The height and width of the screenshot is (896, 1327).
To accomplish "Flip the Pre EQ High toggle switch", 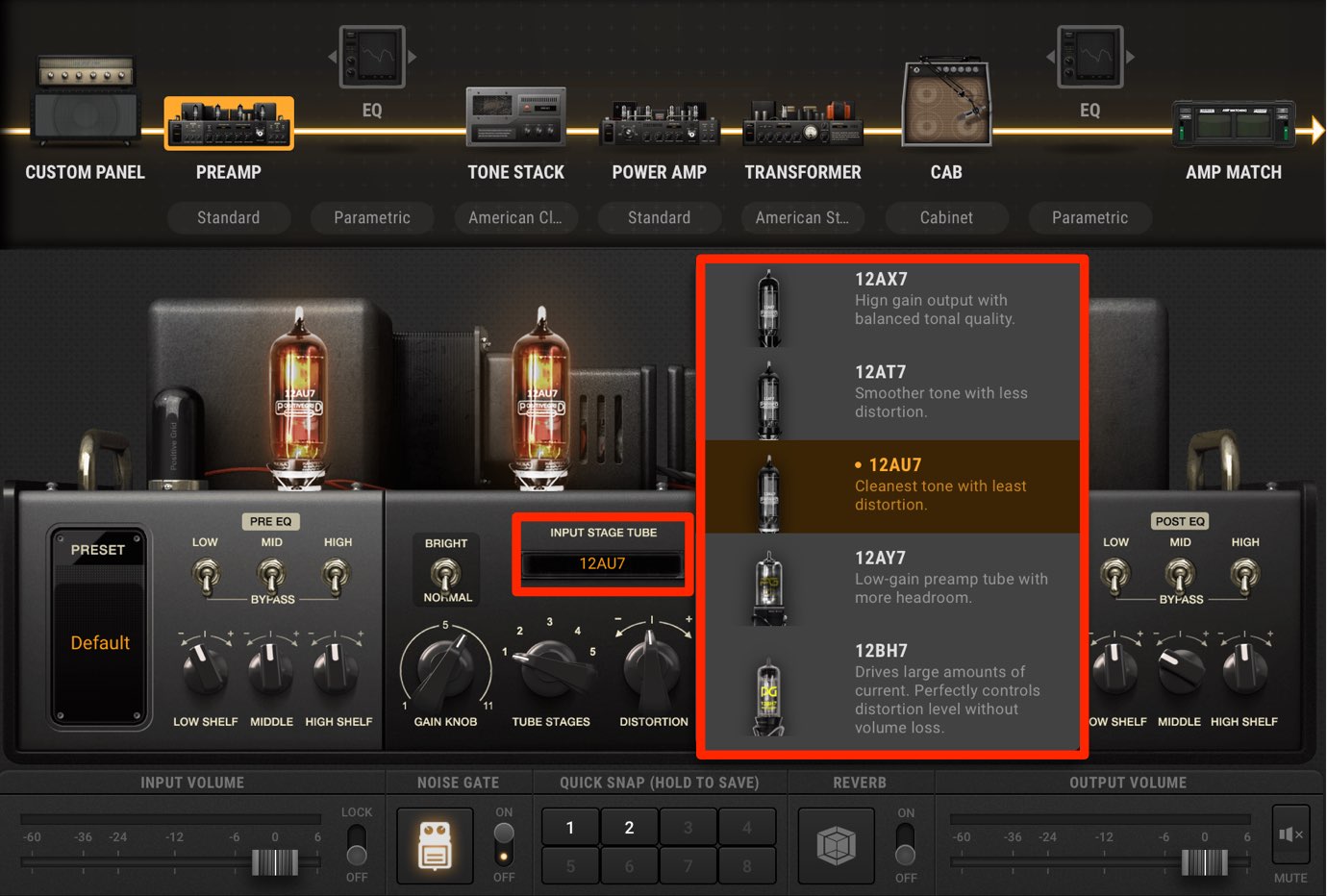I will (x=338, y=575).
